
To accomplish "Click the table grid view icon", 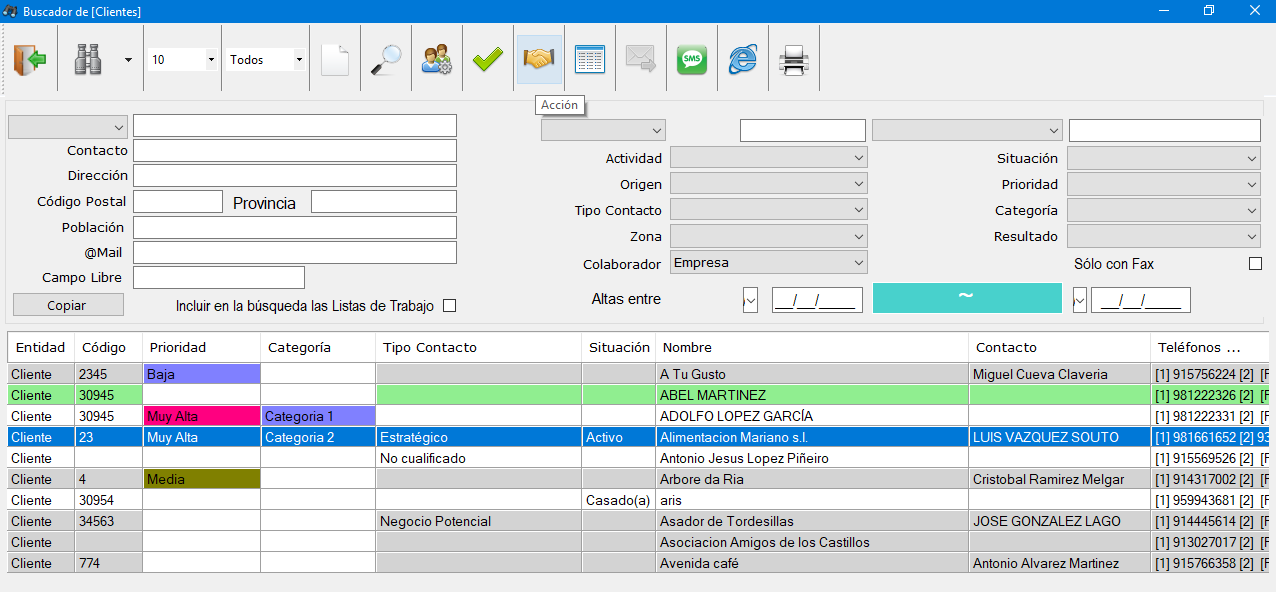I will [590, 60].
